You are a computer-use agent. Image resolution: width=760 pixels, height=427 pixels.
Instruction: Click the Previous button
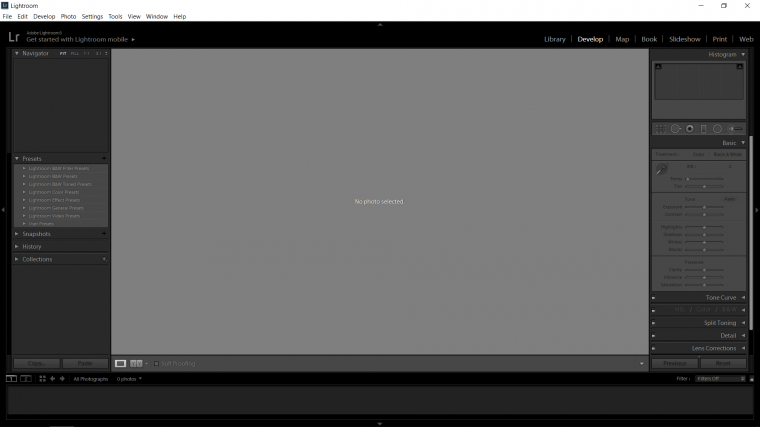(675, 364)
